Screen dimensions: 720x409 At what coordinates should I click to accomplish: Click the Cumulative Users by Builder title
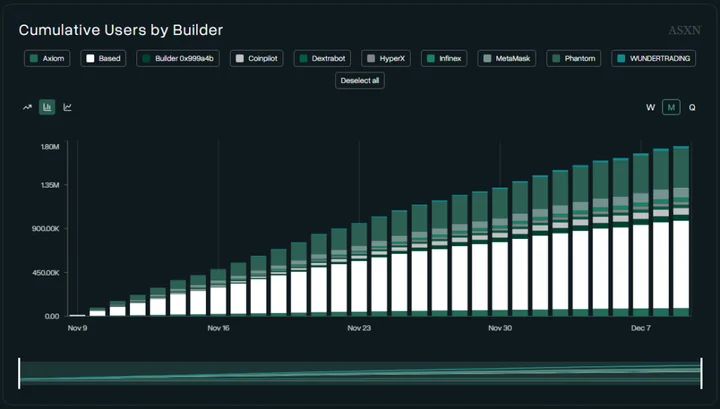point(121,30)
